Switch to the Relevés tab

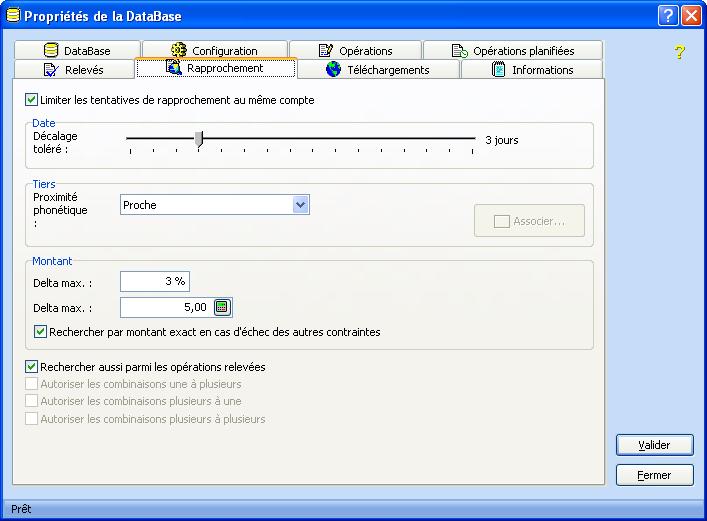point(73,70)
